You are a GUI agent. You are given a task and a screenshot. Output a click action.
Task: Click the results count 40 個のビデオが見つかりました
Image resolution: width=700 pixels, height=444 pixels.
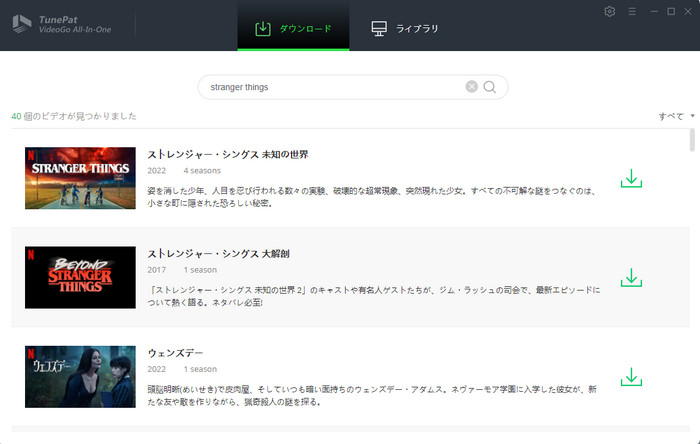(74, 116)
